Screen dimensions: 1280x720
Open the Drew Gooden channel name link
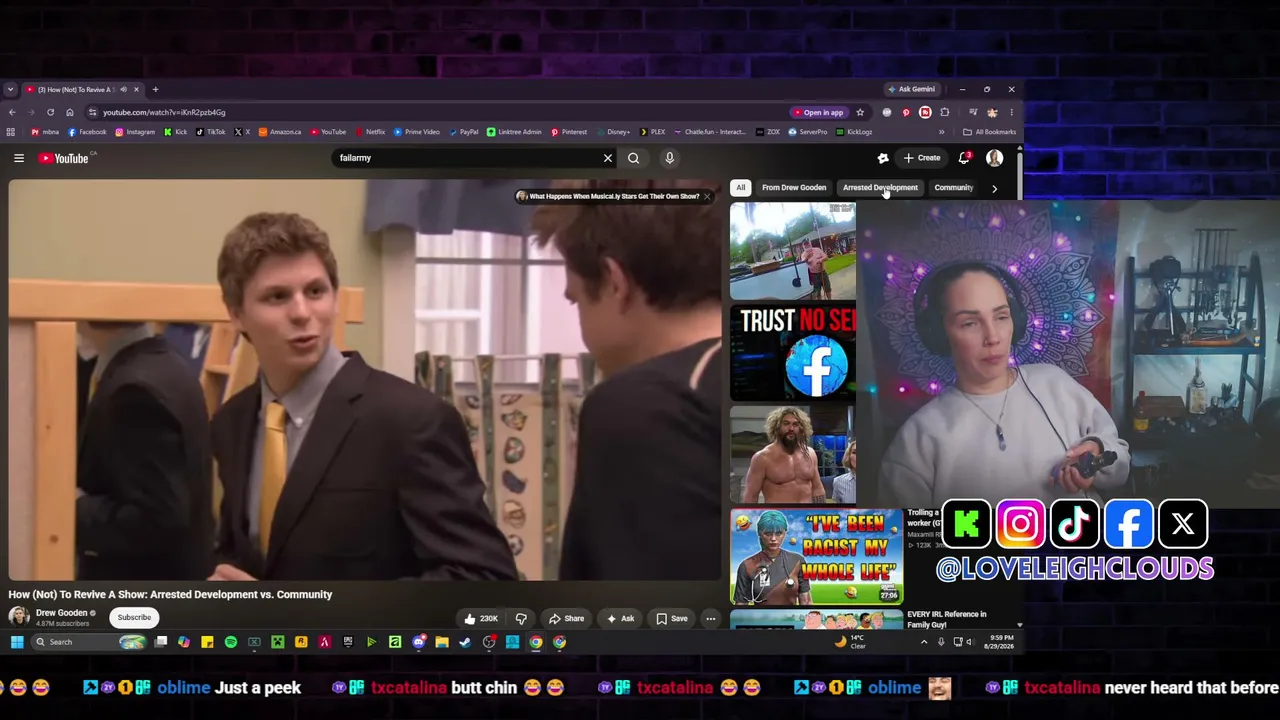click(62, 613)
